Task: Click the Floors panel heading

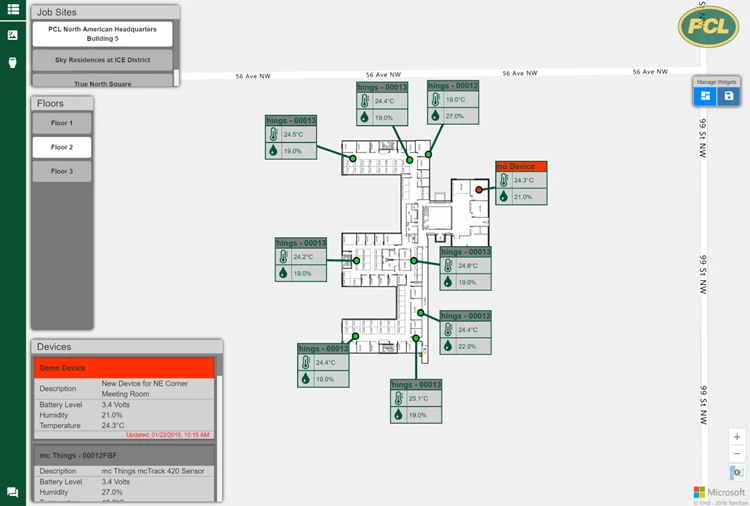Action: pyautogui.click(x=50, y=103)
